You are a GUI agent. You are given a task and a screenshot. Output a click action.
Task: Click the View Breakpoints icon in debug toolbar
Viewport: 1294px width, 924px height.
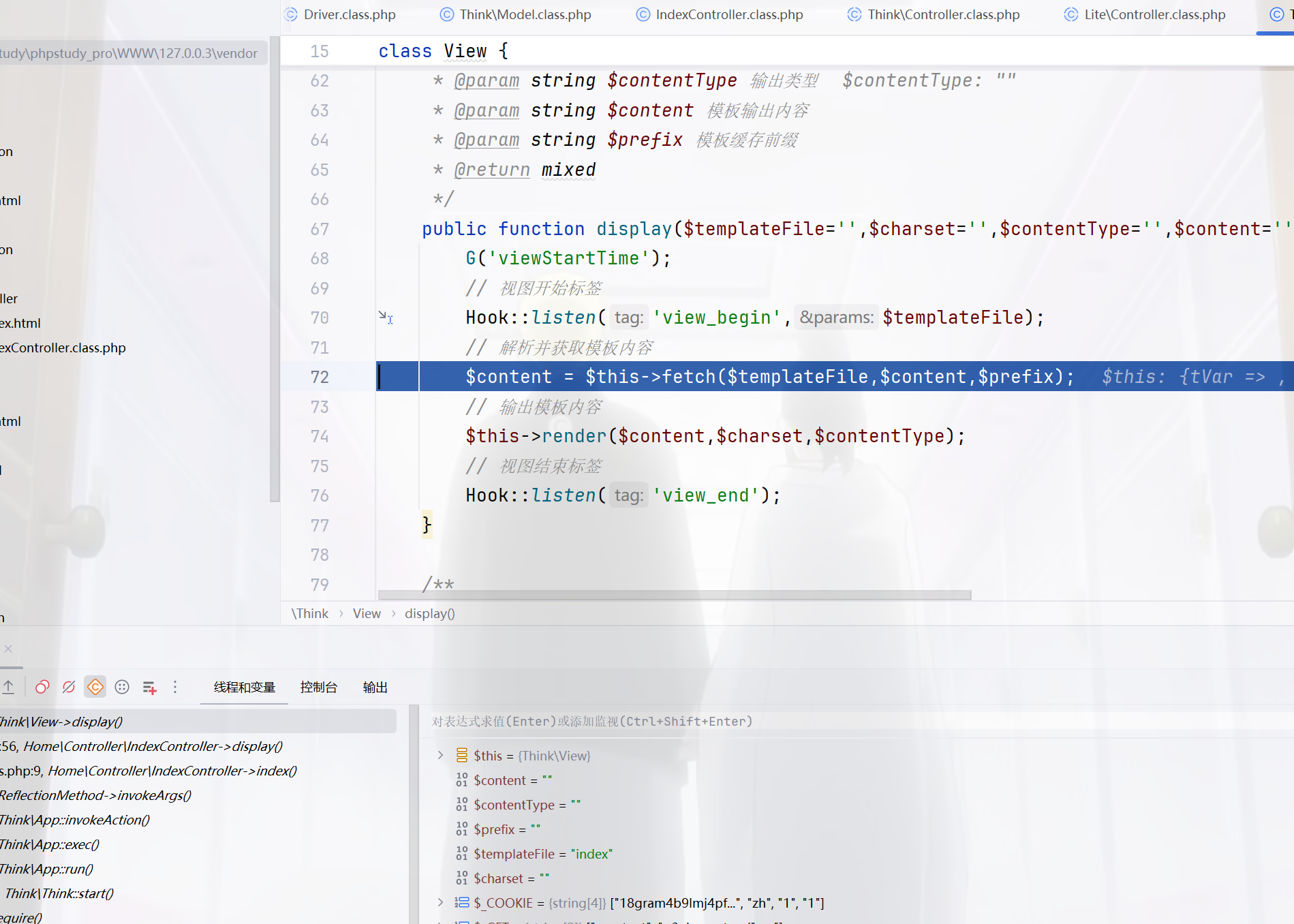click(x=42, y=687)
